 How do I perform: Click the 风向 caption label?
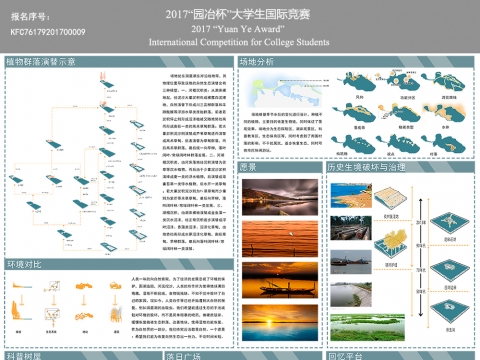(359, 97)
